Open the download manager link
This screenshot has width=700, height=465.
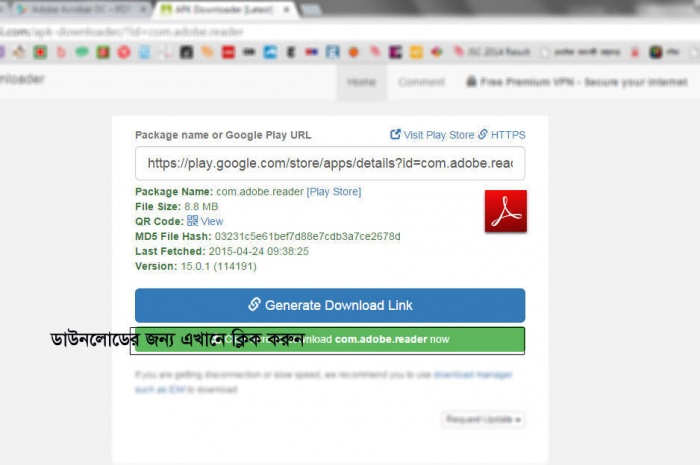[473, 374]
